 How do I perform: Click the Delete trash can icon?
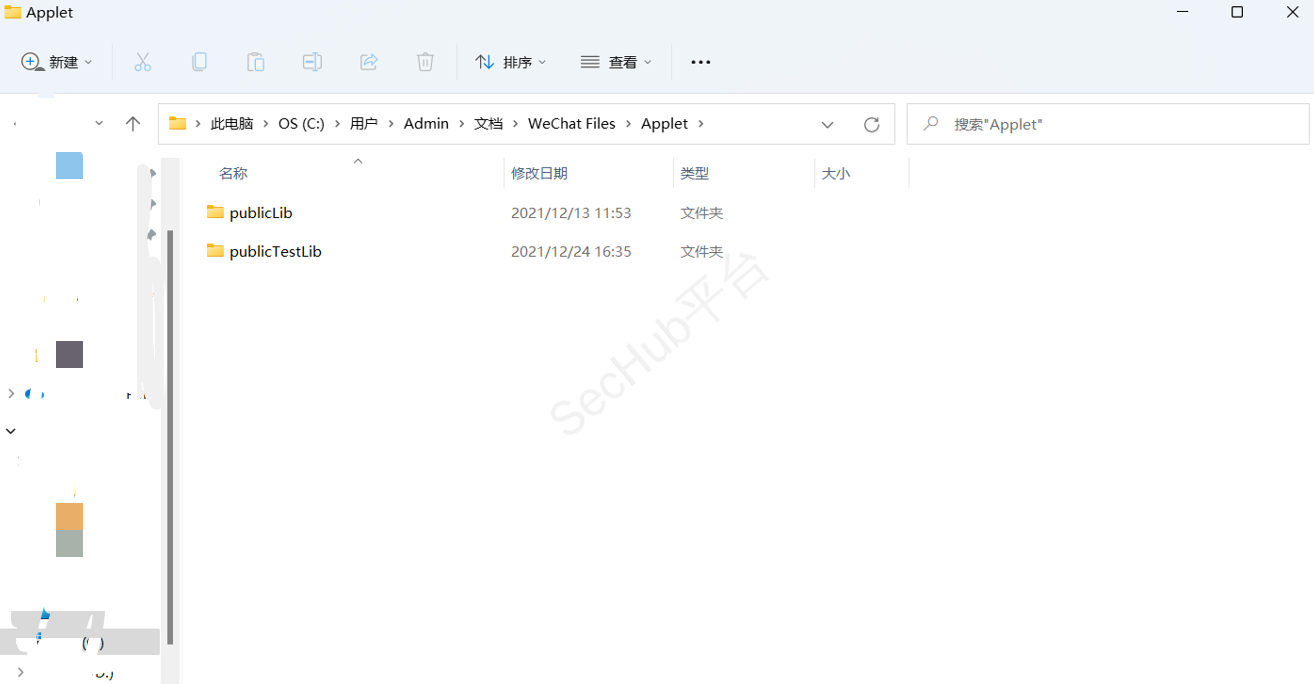coord(425,62)
